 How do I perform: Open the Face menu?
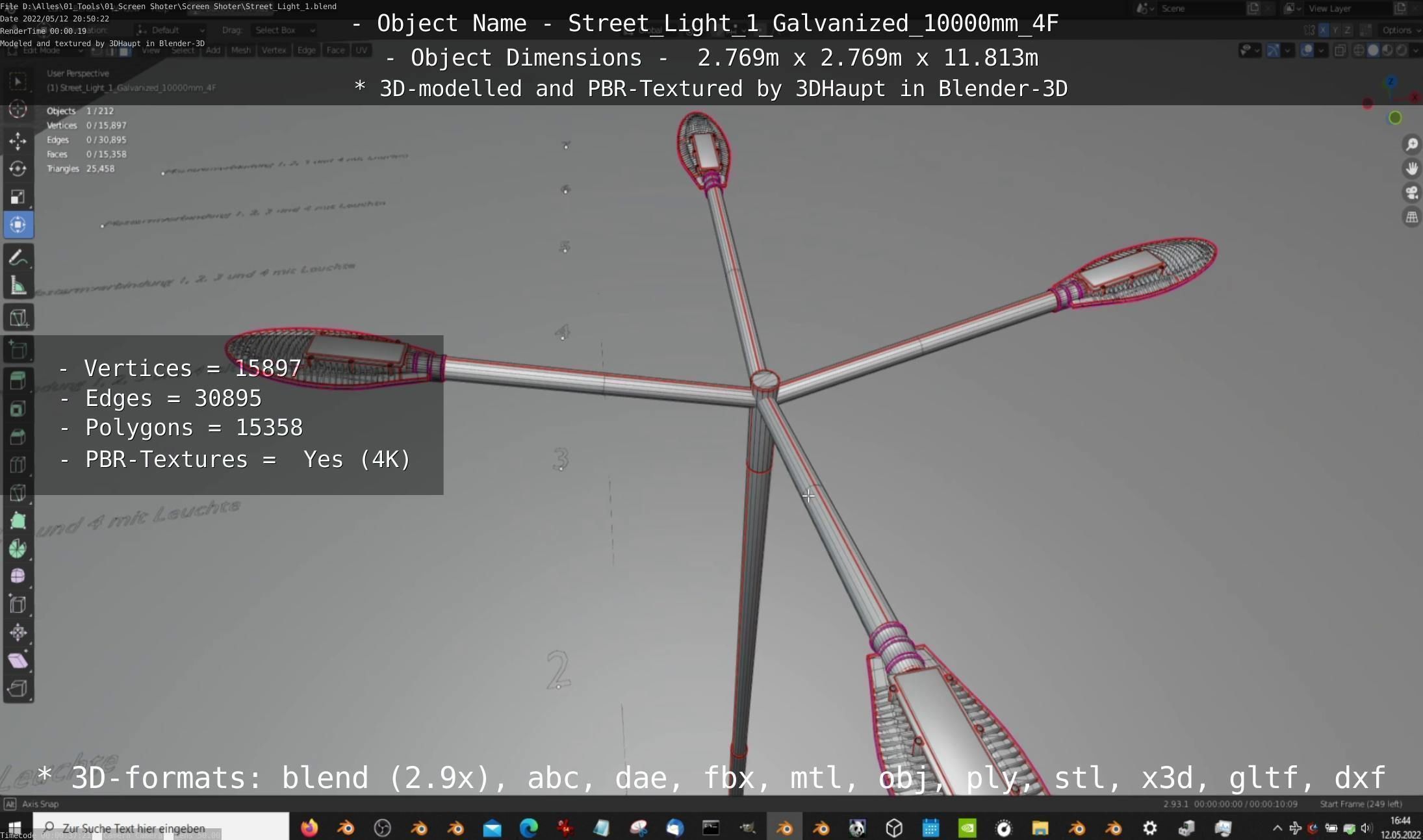(335, 51)
